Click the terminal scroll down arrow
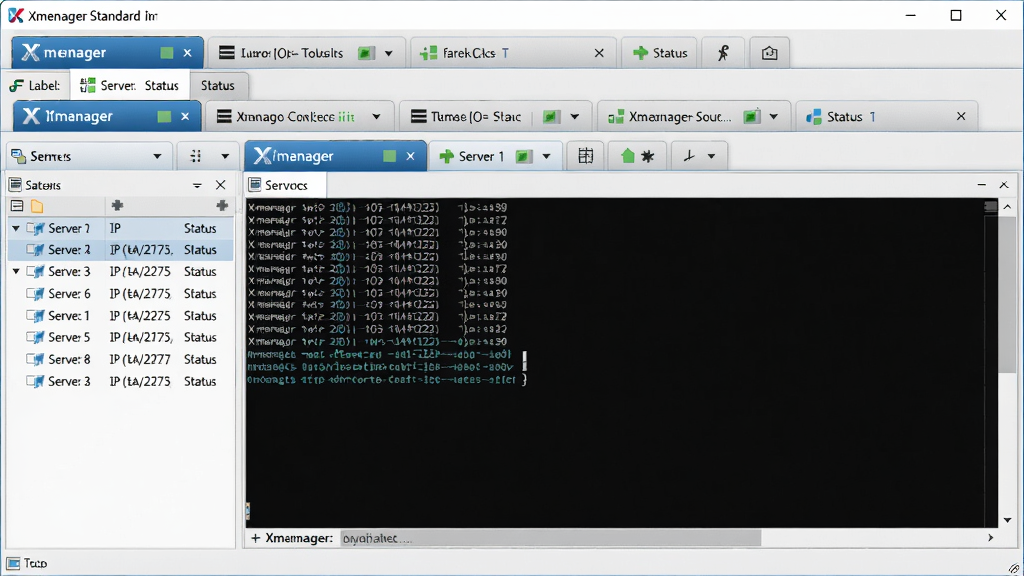 1007,520
